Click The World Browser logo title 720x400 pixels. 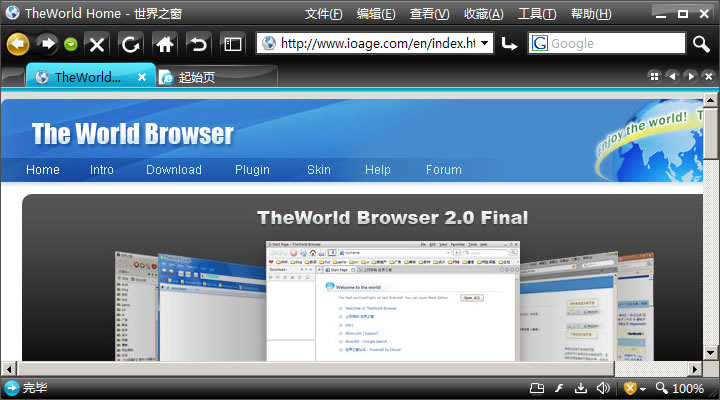click(133, 134)
